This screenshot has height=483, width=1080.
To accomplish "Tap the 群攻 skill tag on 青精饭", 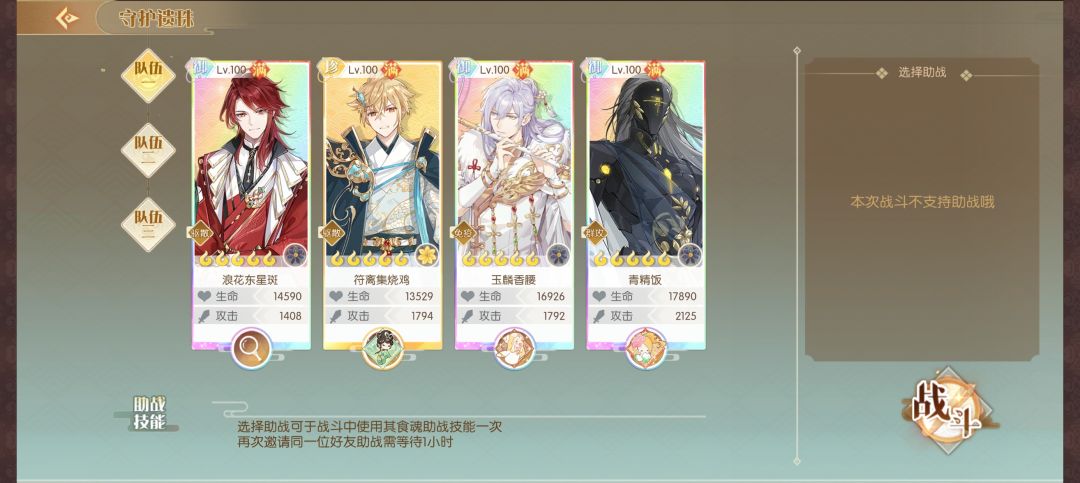I will tap(594, 234).
